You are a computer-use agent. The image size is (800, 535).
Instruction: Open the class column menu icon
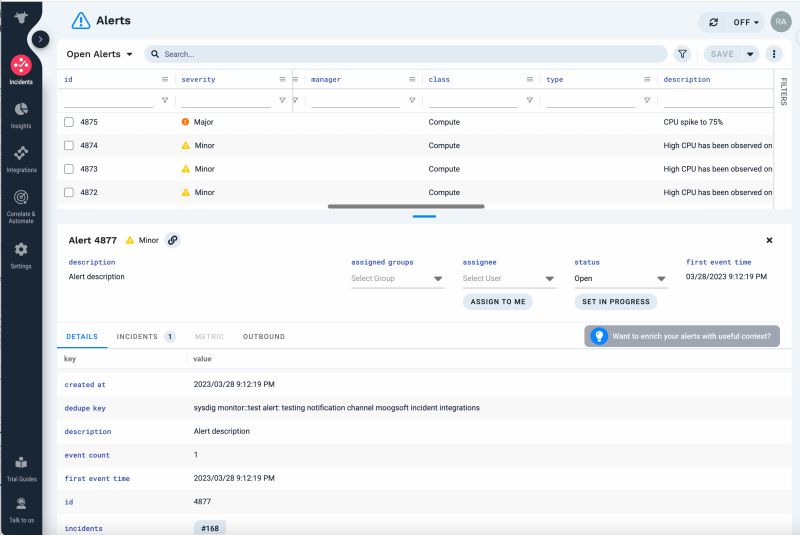[x=530, y=80]
